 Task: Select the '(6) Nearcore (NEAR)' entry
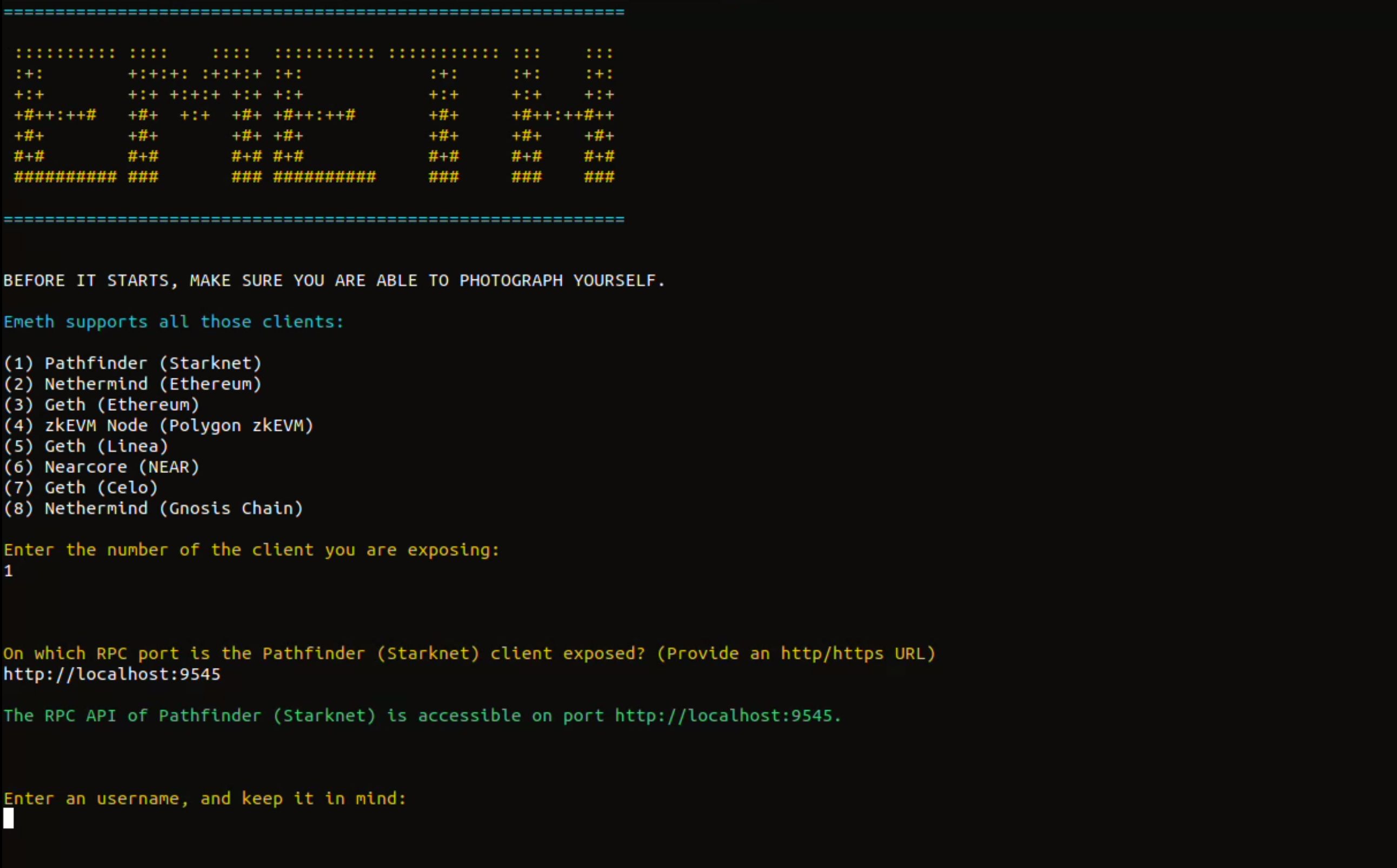(x=102, y=467)
